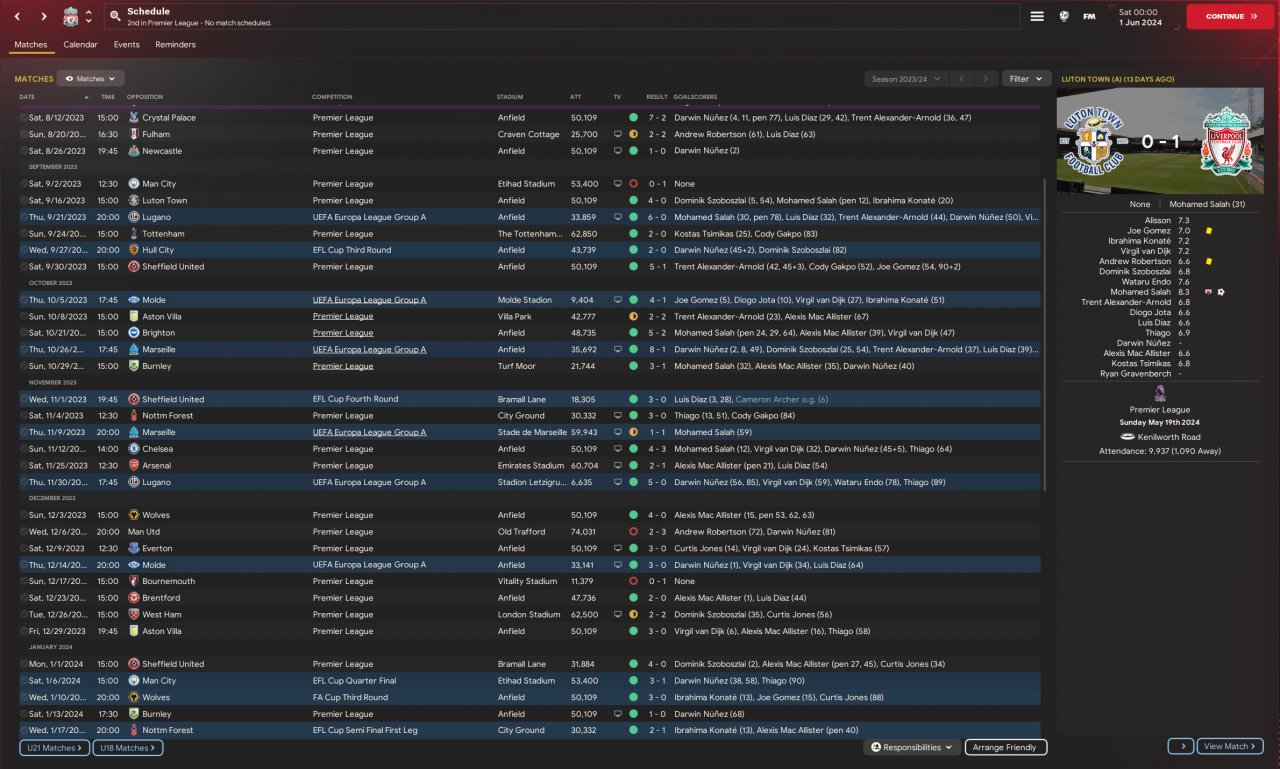The image size is (1280, 769).
Task: Open the hamburger menu in top bar
Action: tap(1037, 16)
